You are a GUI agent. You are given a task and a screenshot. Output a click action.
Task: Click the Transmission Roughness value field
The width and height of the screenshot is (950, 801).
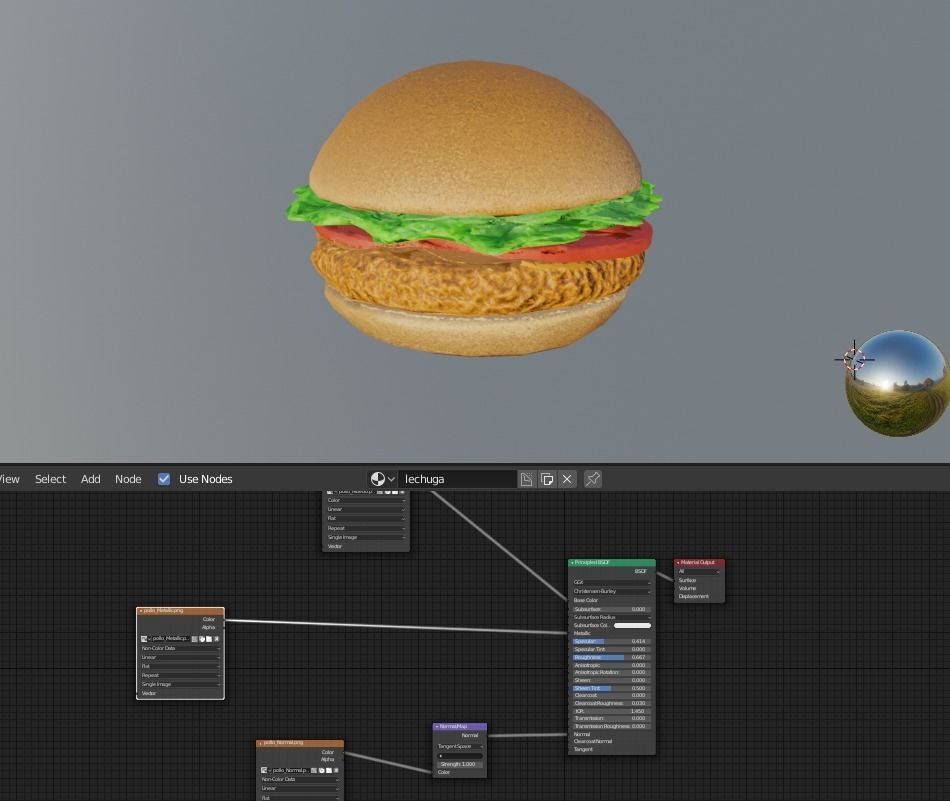(x=611, y=726)
